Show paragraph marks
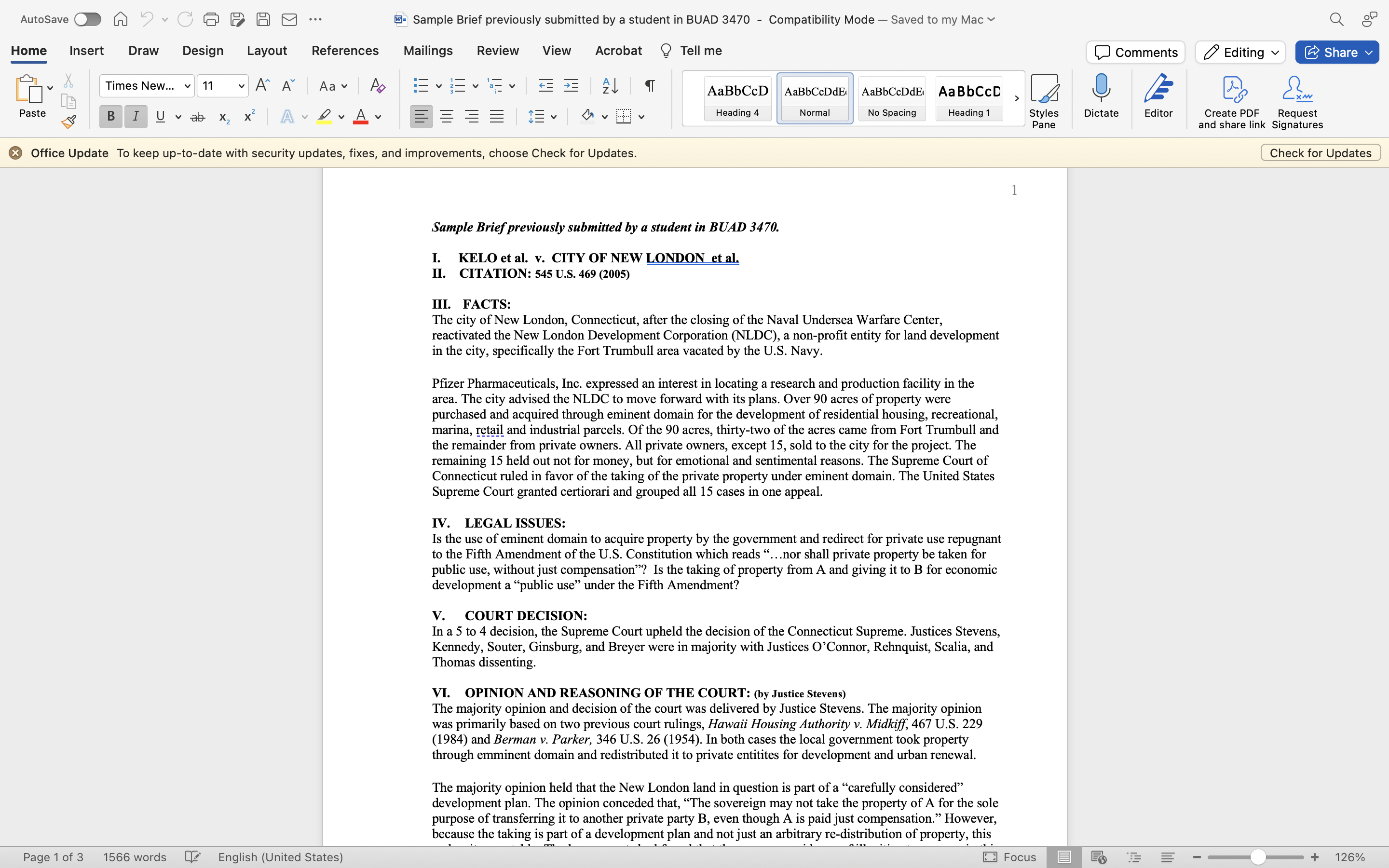The height and width of the screenshot is (868, 1389). tap(649, 85)
